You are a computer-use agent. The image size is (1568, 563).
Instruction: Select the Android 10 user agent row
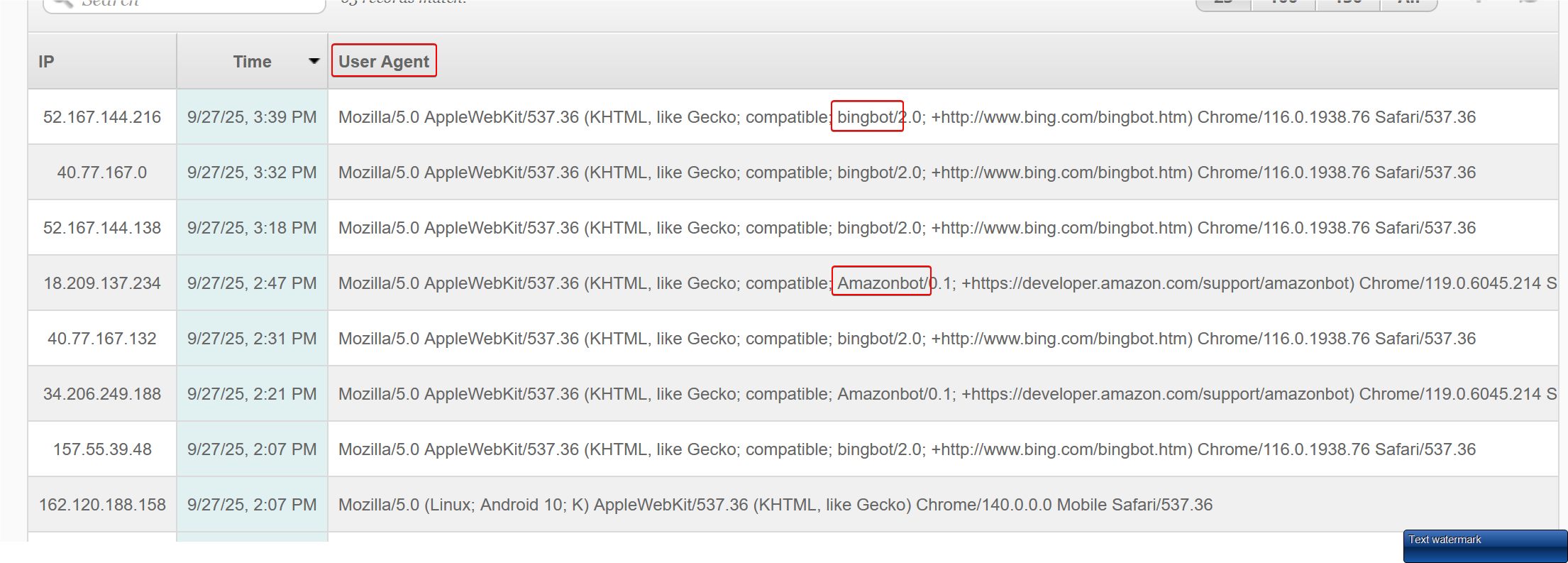(x=775, y=505)
